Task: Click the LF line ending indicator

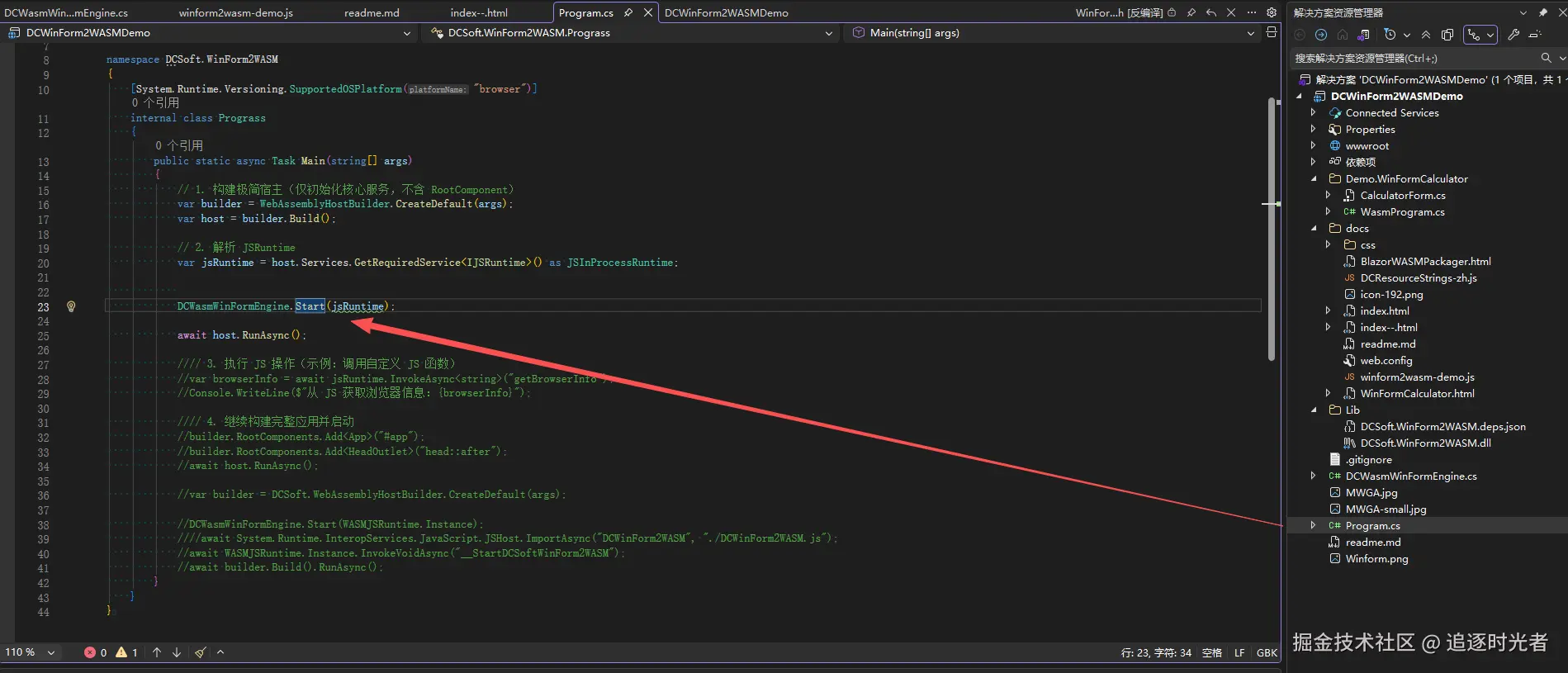Action: pyautogui.click(x=1239, y=652)
